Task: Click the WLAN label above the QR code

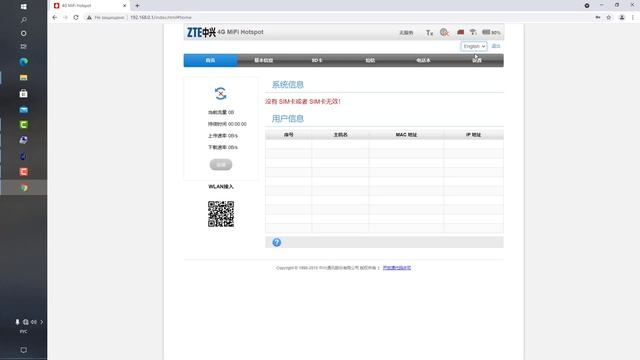Action: point(221,187)
